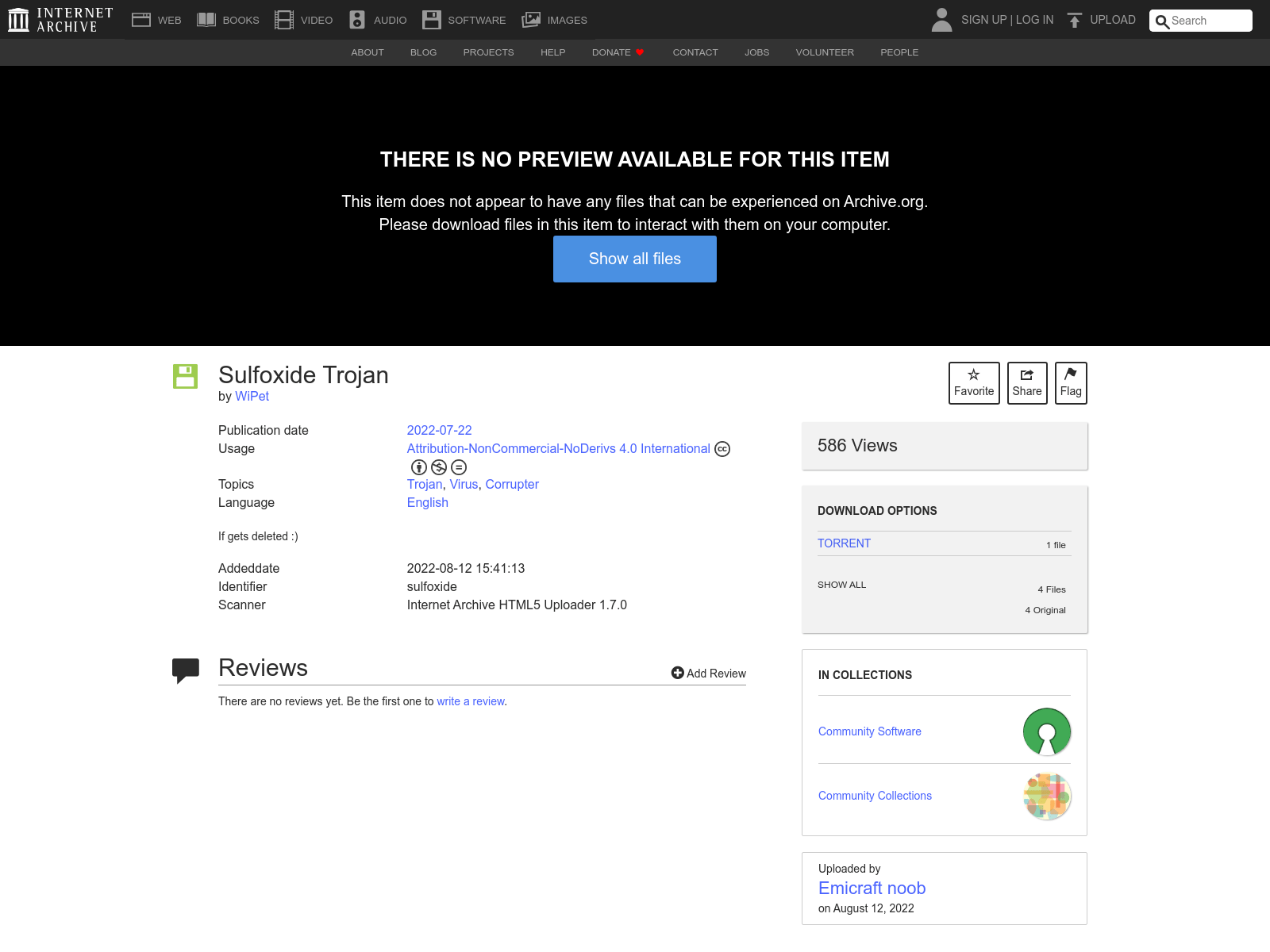Screen dimensions: 1270x952
Task: Click the identifier value sulfoxide
Action: [432, 586]
